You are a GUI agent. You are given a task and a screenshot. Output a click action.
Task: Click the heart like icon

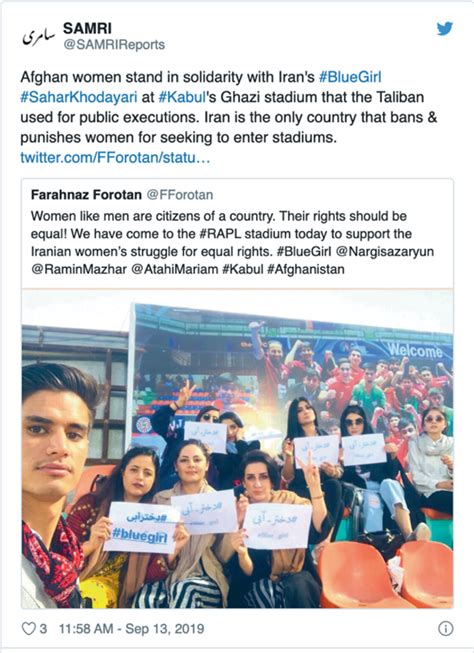click(28, 628)
